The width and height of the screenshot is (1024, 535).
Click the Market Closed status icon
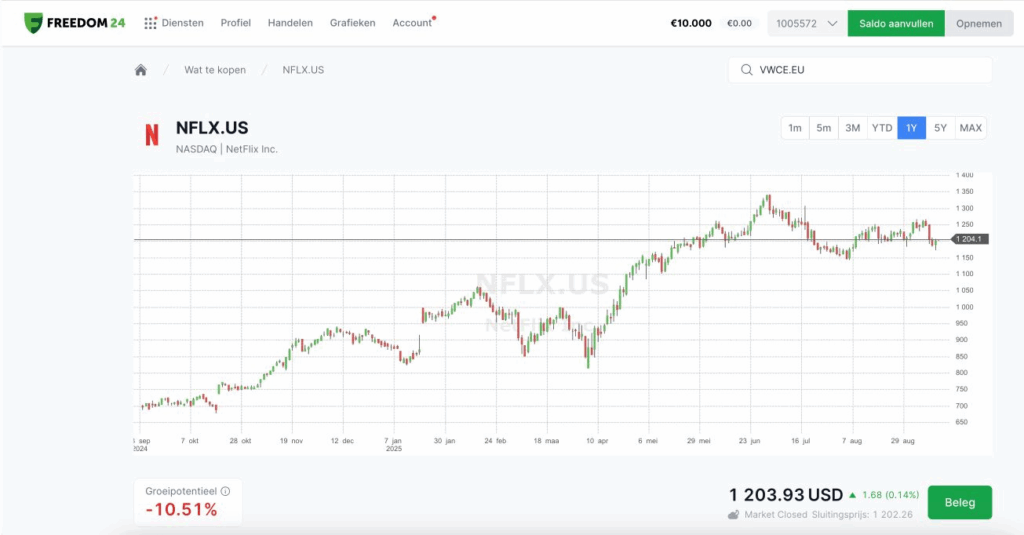pyautogui.click(x=734, y=515)
